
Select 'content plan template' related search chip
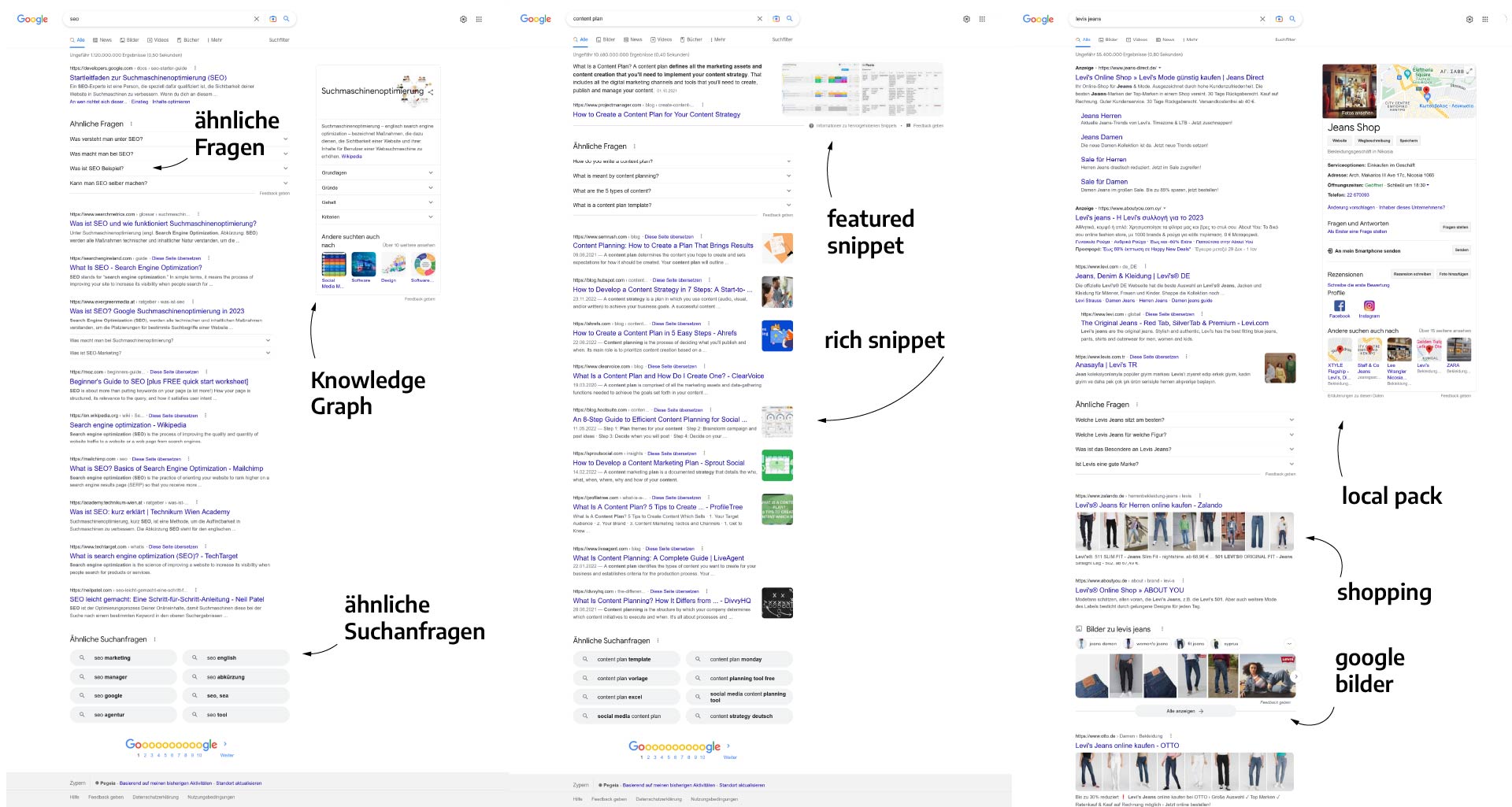click(x=626, y=660)
